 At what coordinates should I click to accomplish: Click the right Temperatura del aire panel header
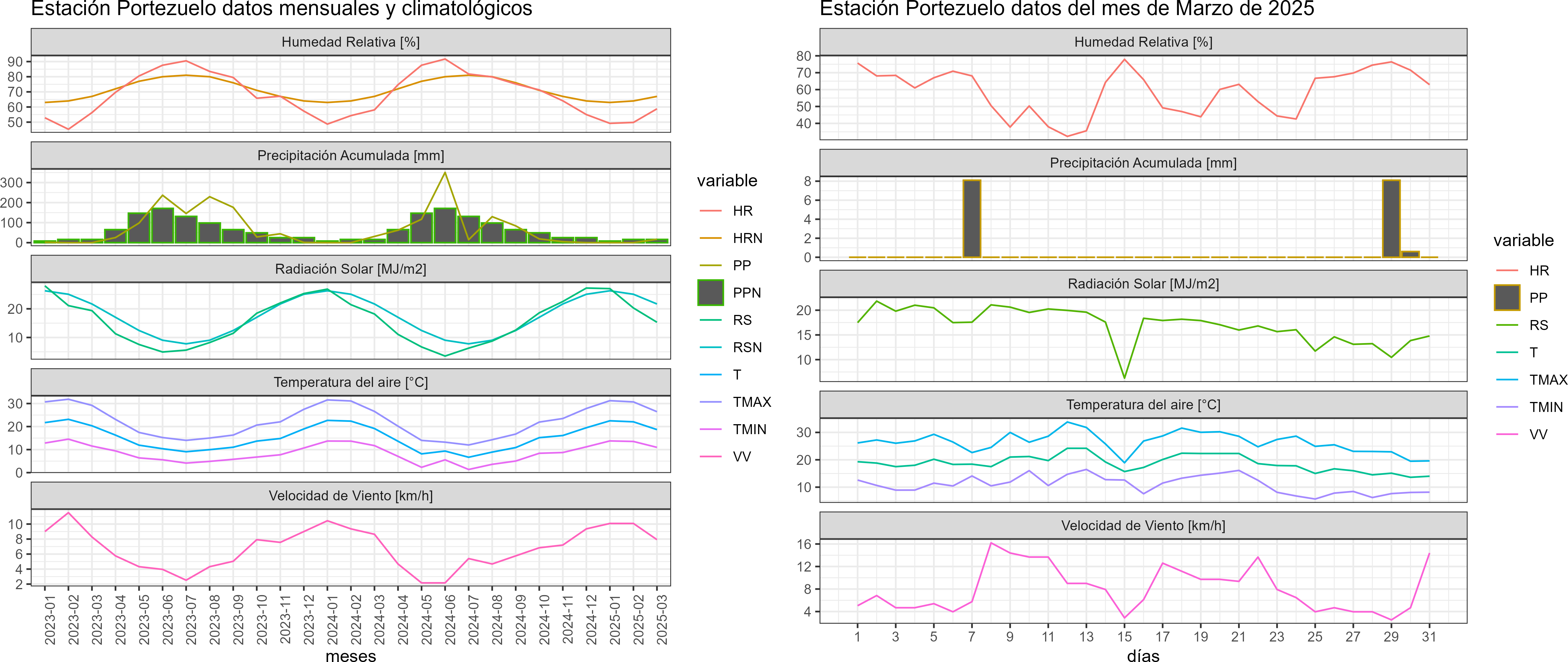(x=1143, y=405)
